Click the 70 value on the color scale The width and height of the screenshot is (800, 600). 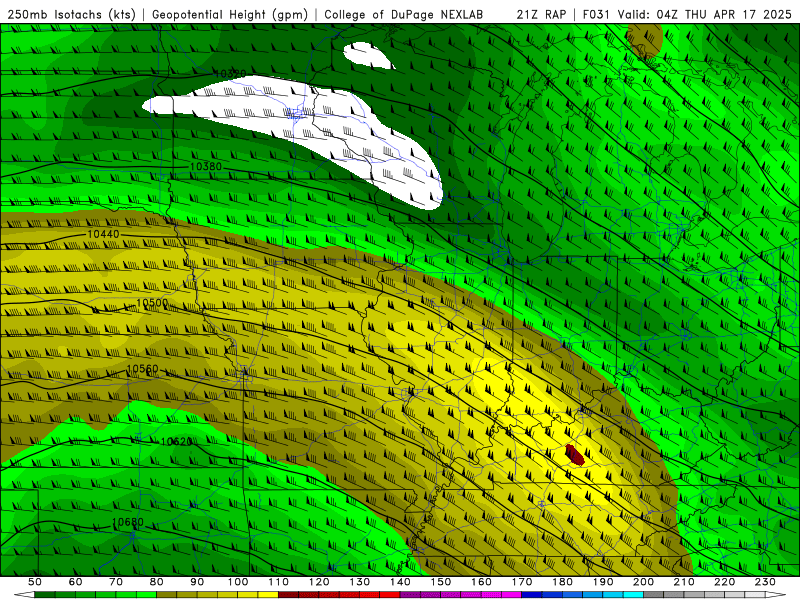pyautogui.click(x=116, y=582)
